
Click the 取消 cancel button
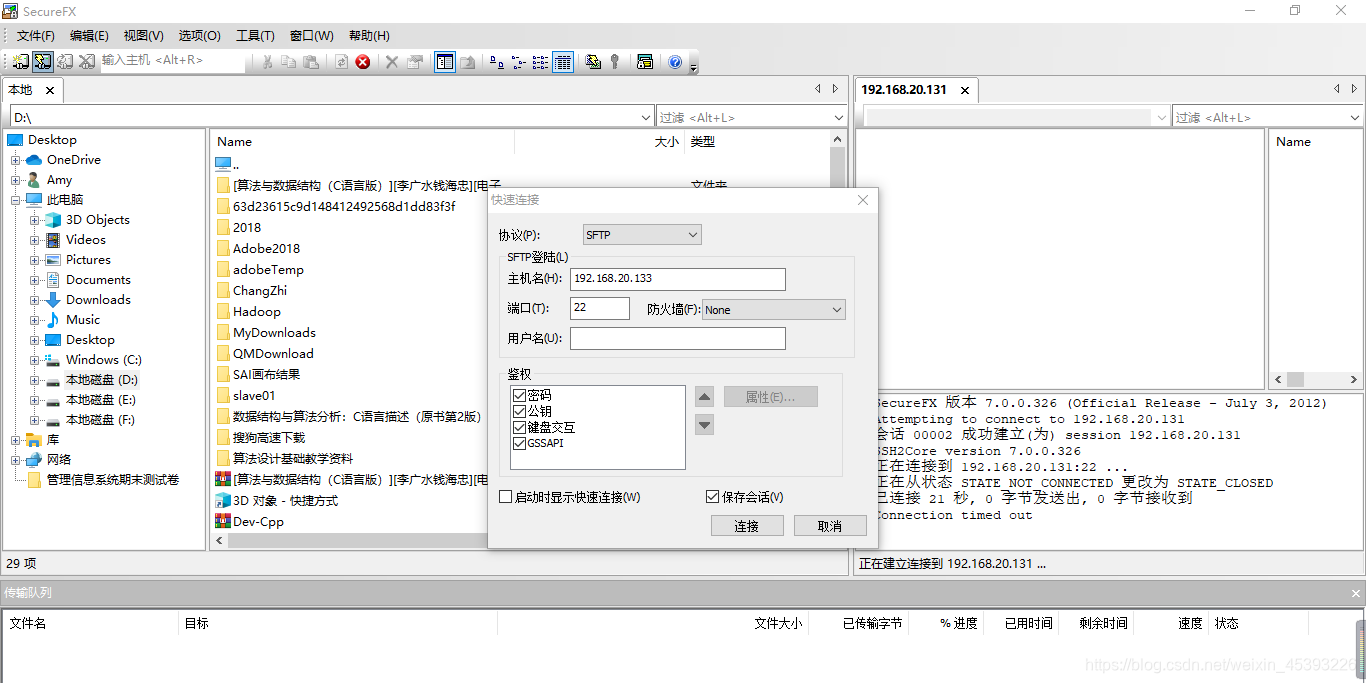tap(830, 526)
